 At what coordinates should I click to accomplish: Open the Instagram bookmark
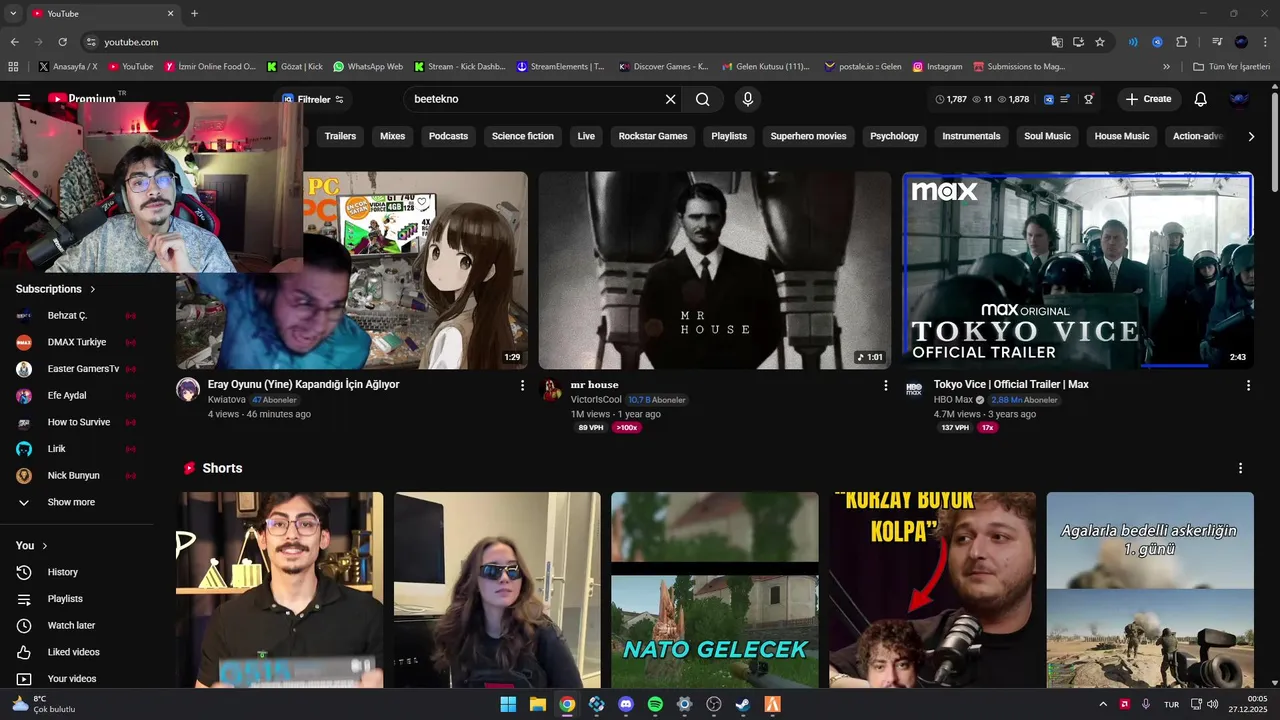pyautogui.click(x=937, y=67)
